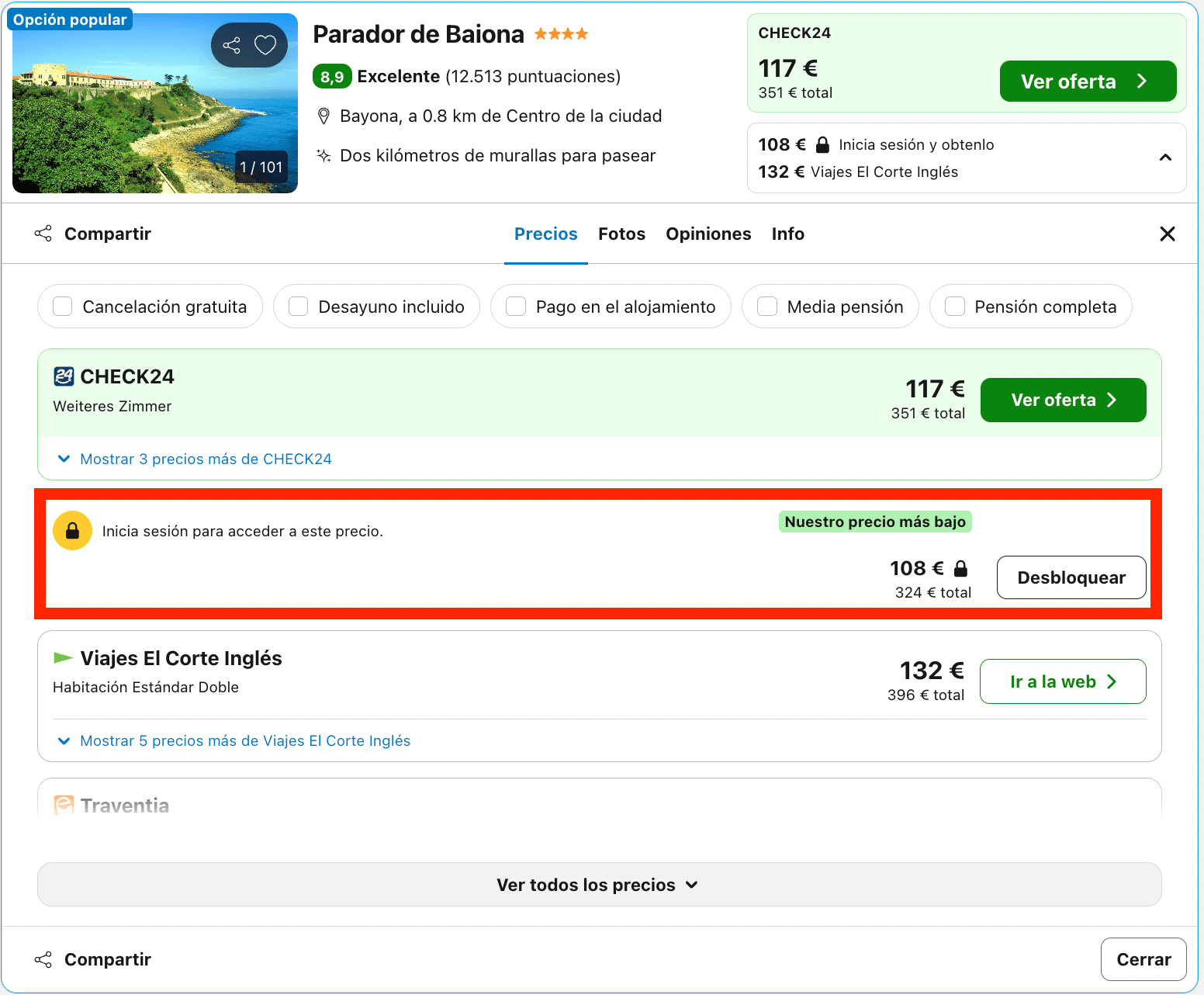Open the Parador de Baiona photo gallery

pyautogui.click(x=155, y=103)
